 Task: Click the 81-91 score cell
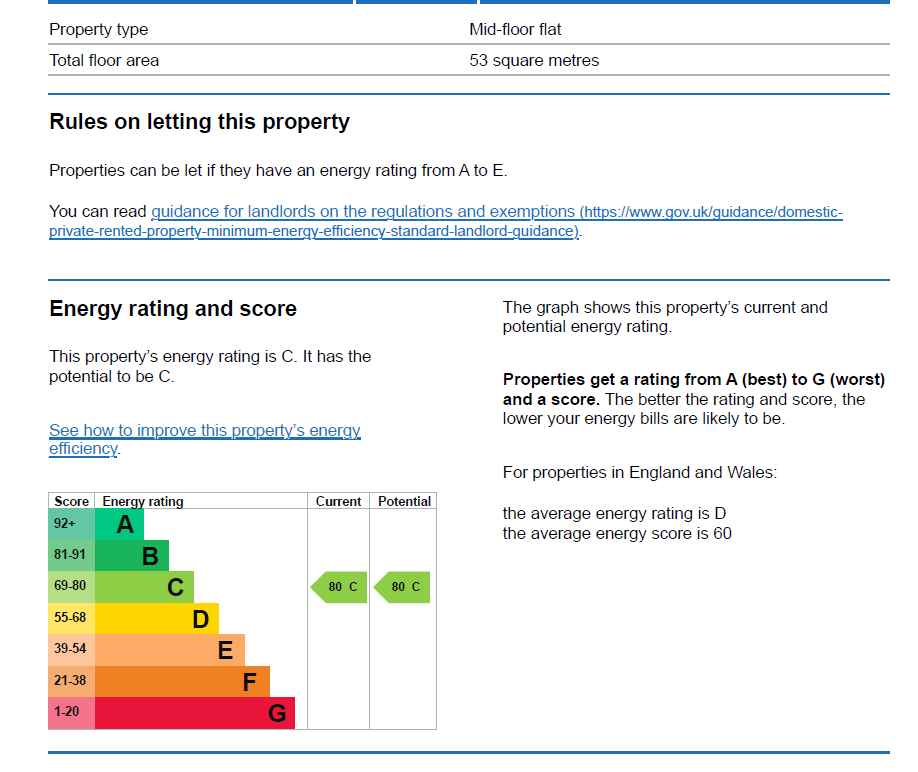click(71, 555)
